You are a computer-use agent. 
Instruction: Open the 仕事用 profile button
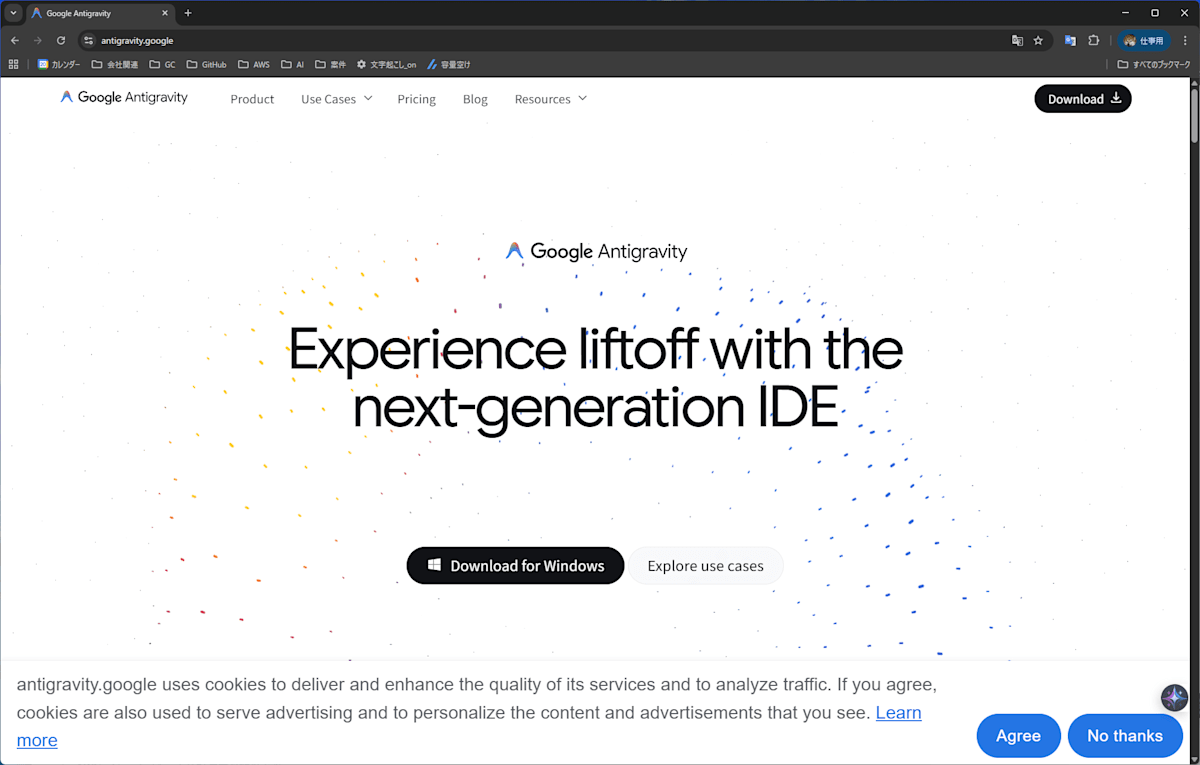point(1144,40)
